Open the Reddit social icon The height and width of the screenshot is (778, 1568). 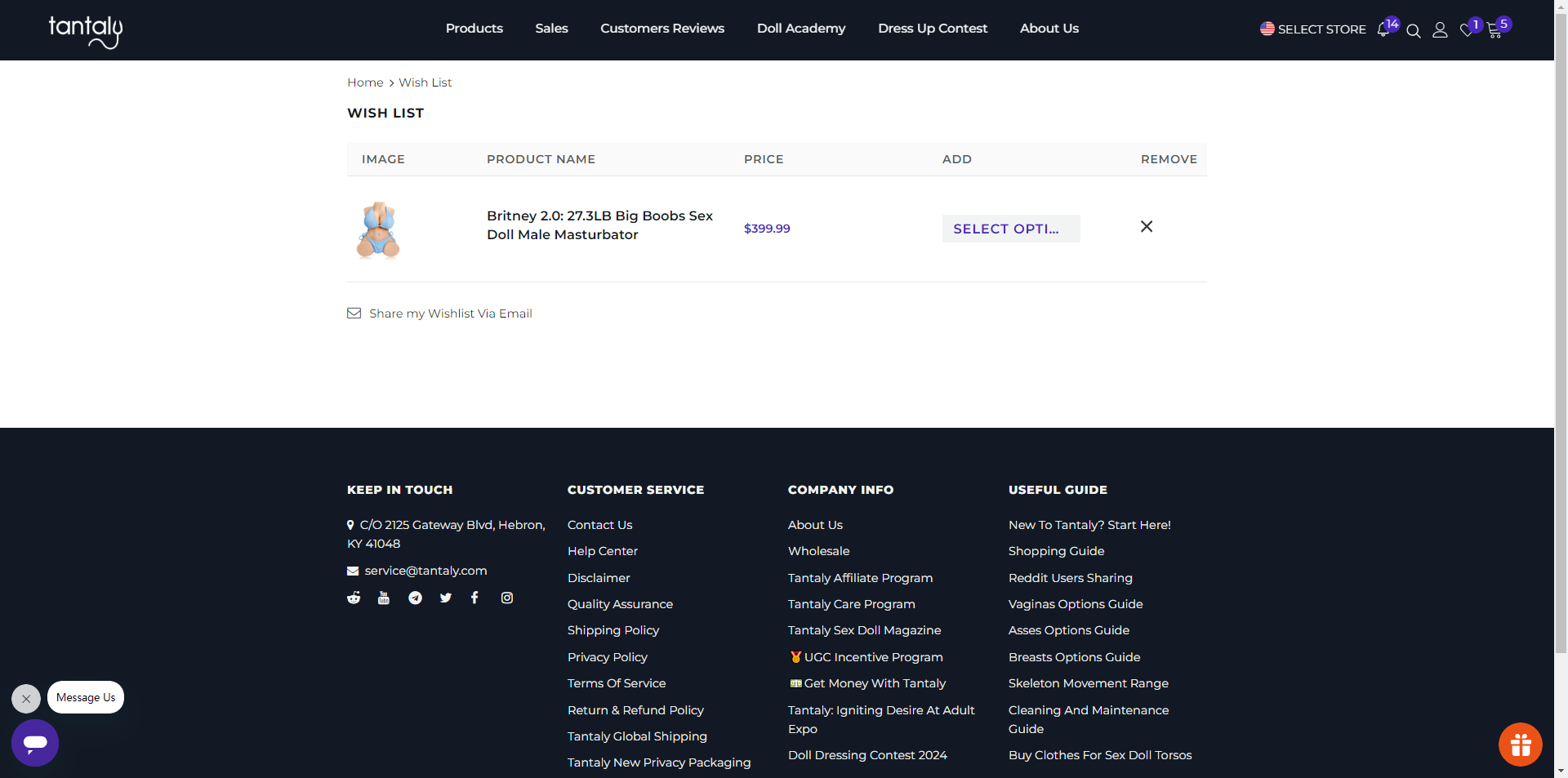click(x=354, y=598)
